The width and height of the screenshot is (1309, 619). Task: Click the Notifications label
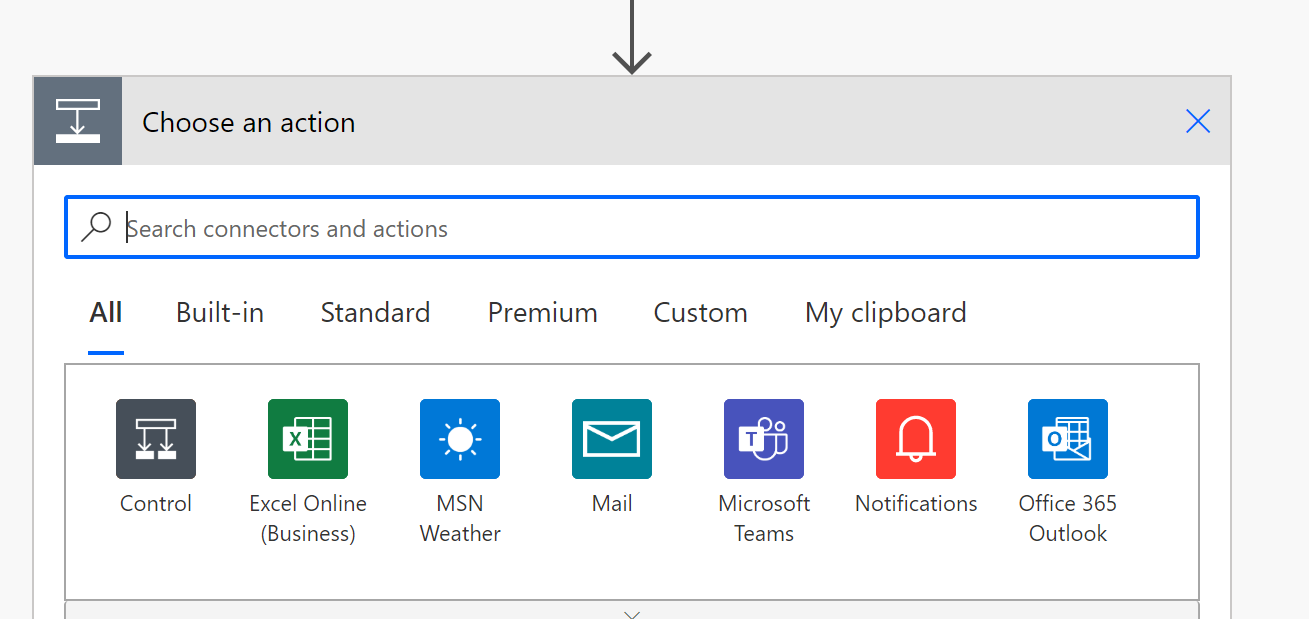[916, 503]
